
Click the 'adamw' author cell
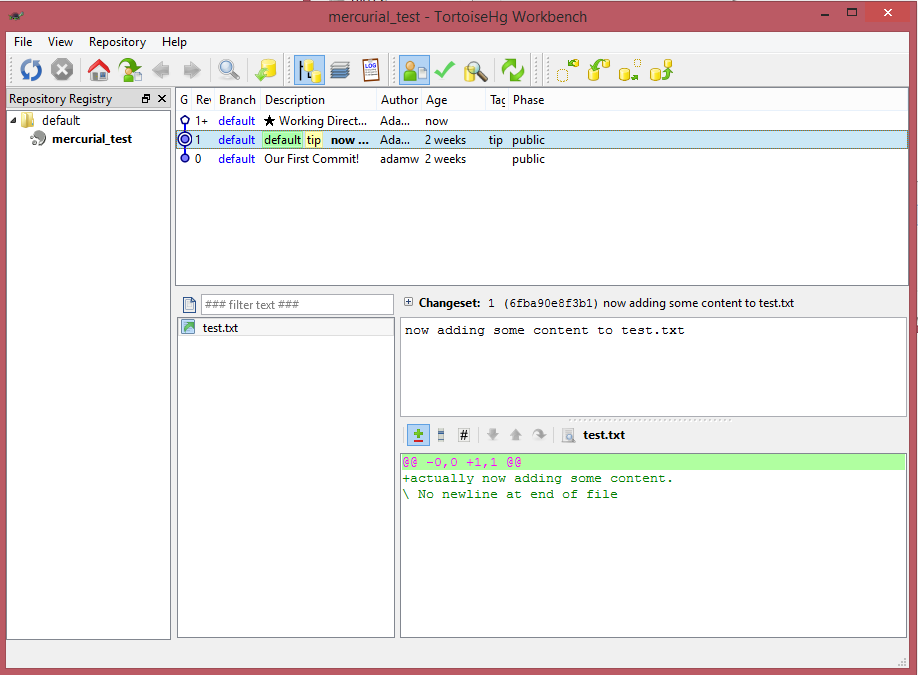[x=399, y=159]
